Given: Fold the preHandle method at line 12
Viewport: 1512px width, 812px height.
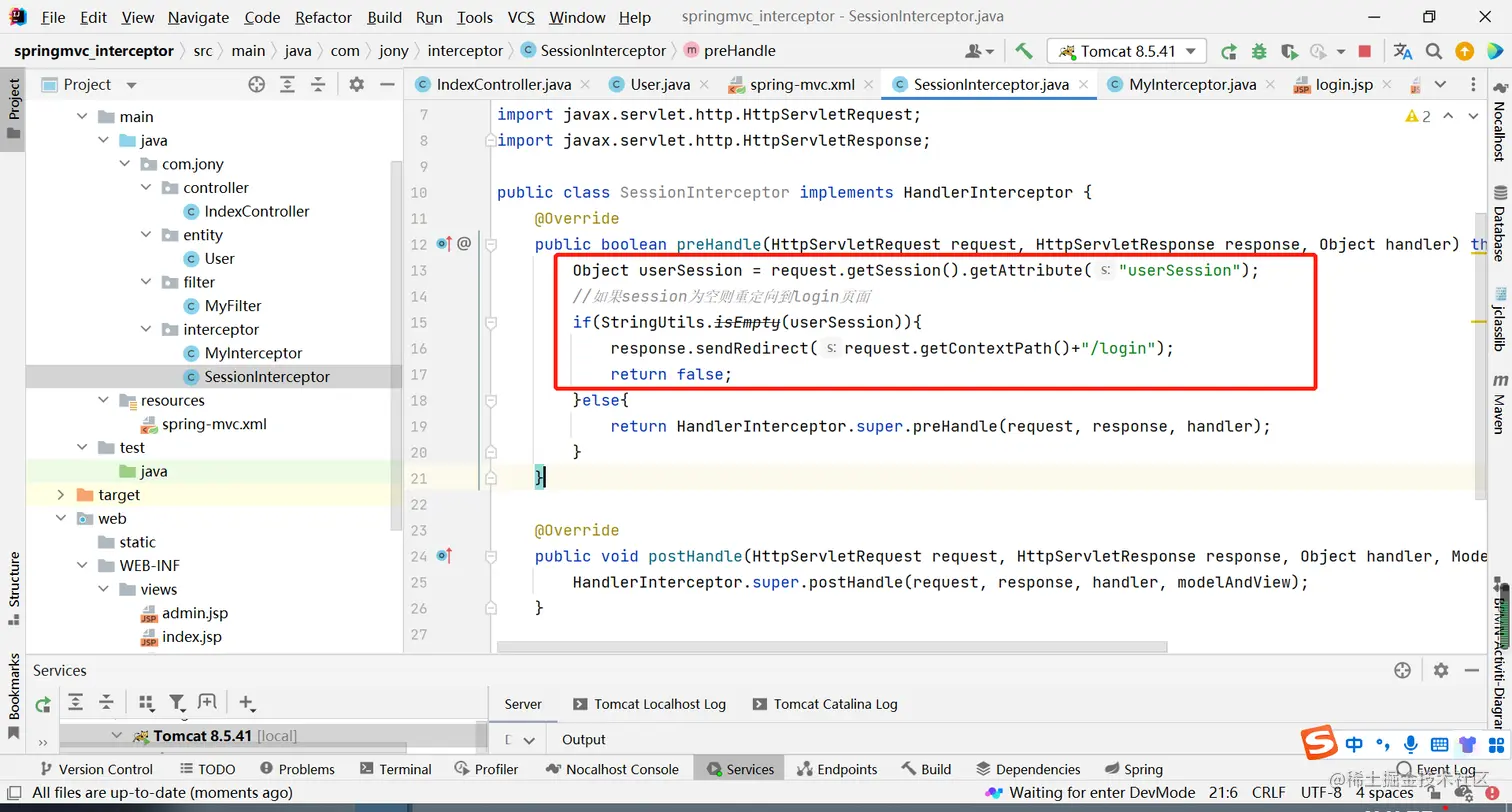Looking at the screenshot, I should (491, 243).
